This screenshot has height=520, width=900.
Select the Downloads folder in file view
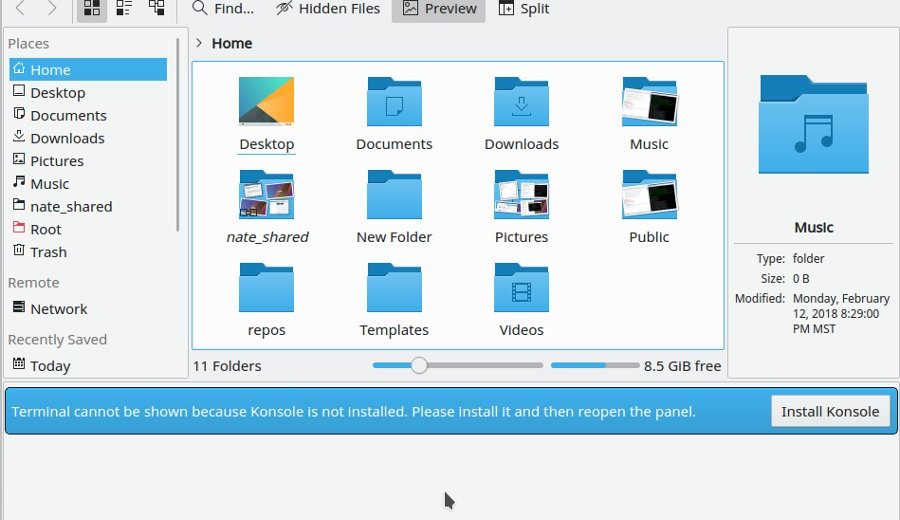point(521,103)
